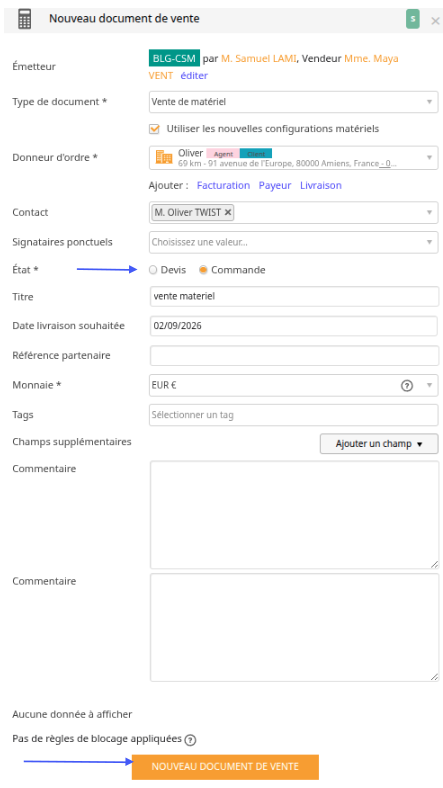Toggle the new material configurations checkbox
This screenshot has height=788, width=443.
[x=155, y=129]
